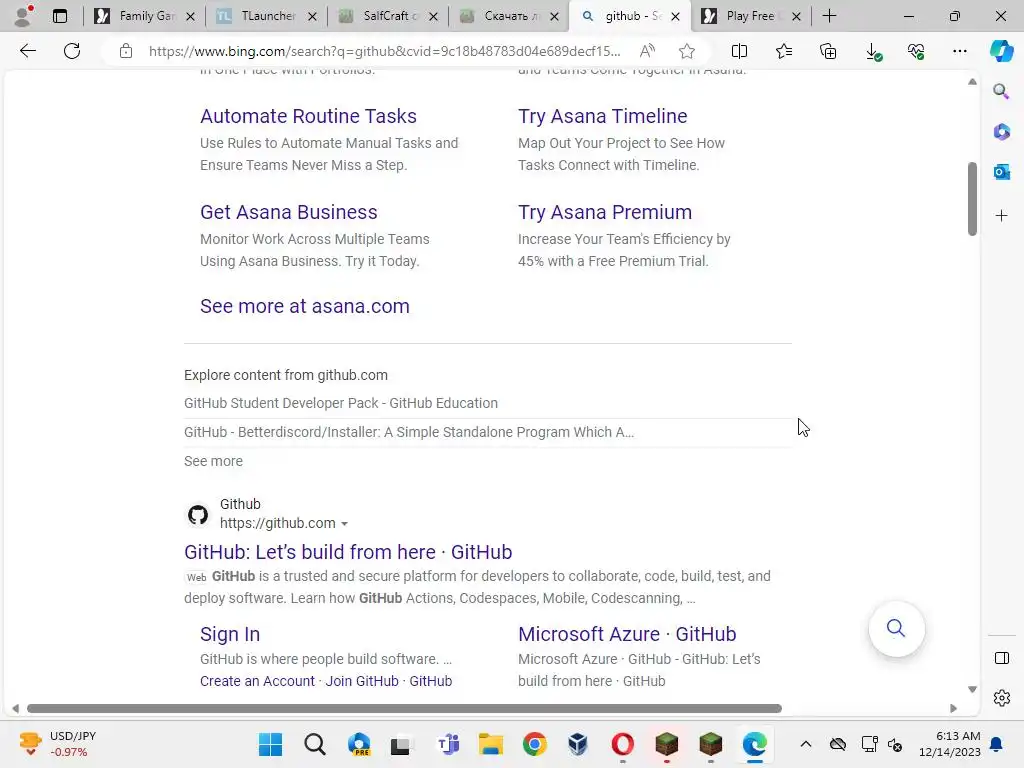This screenshot has width=1024, height=768.
Task: Open GitHub Student Developer Pack link
Action: coord(341,403)
